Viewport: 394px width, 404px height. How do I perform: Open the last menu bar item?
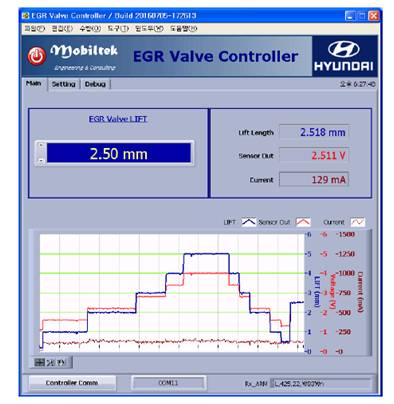click(183, 29)
